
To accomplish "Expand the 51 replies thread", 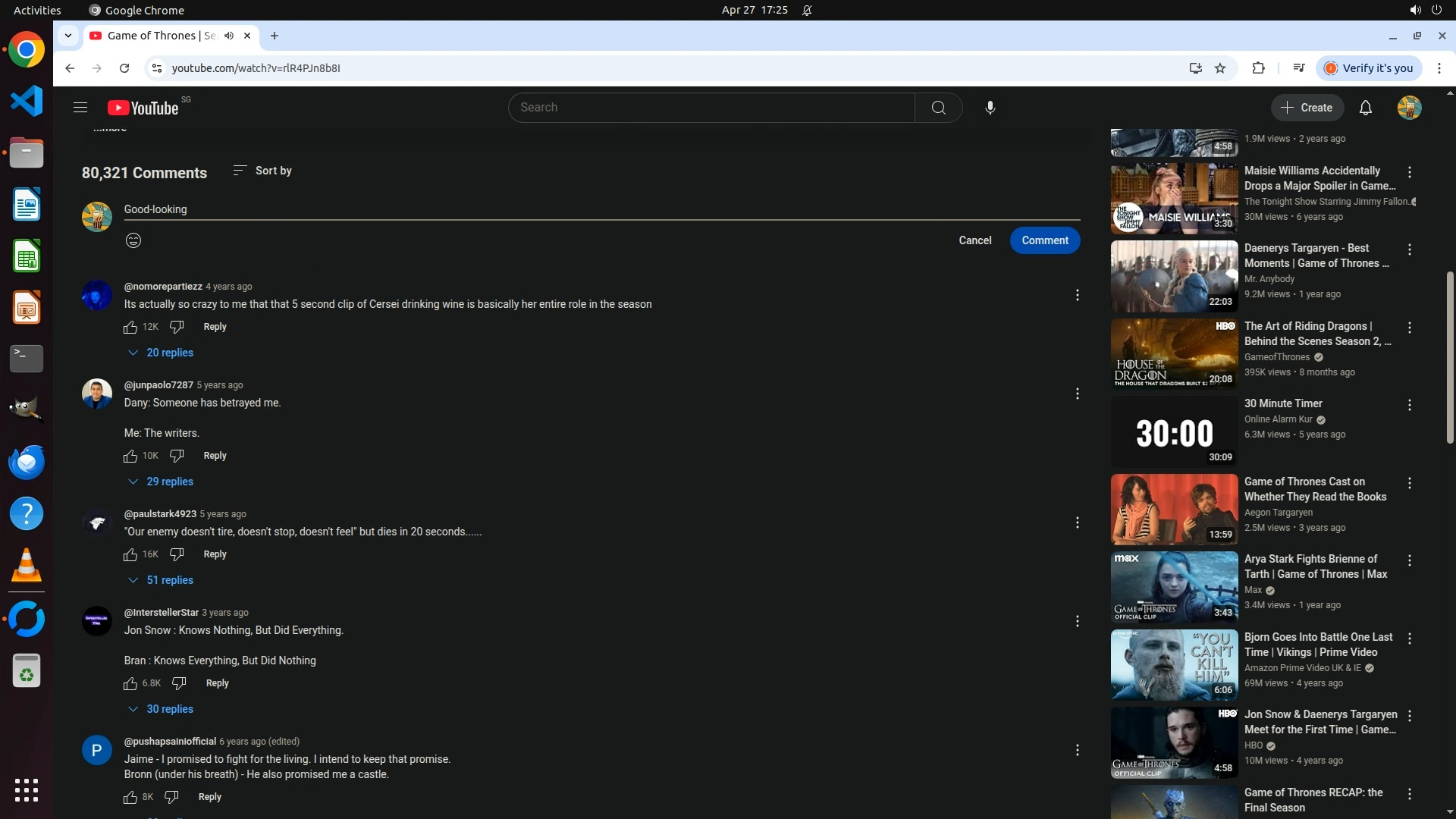I will coord(161,580).
